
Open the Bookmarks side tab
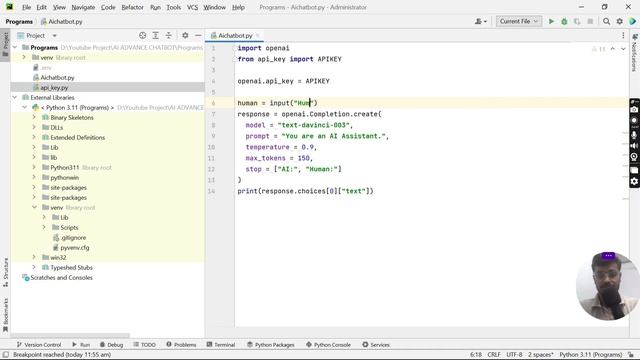(5, 315)
